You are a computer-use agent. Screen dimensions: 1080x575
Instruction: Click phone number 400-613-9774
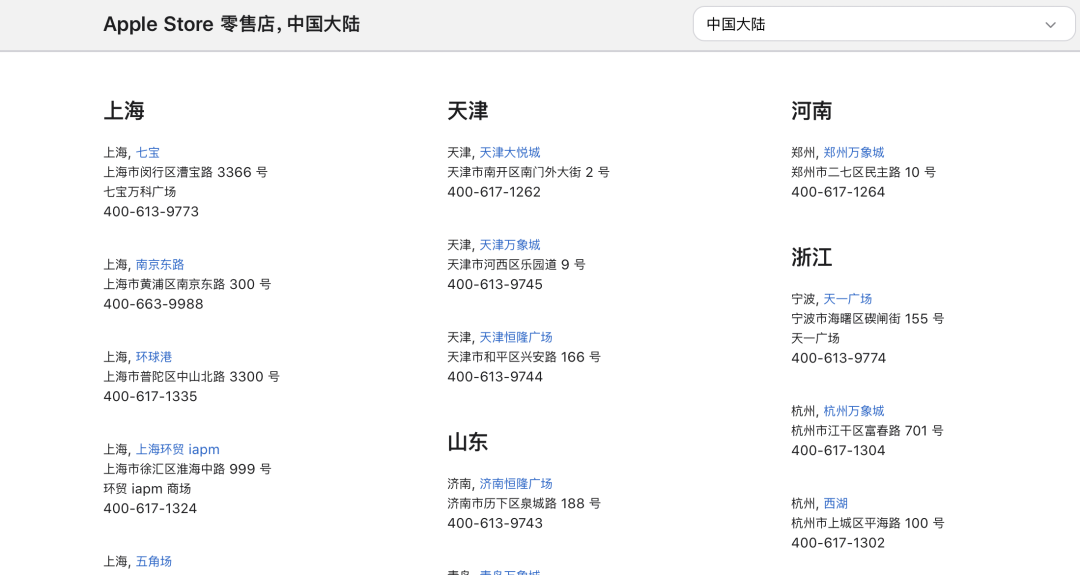(838, 357)
